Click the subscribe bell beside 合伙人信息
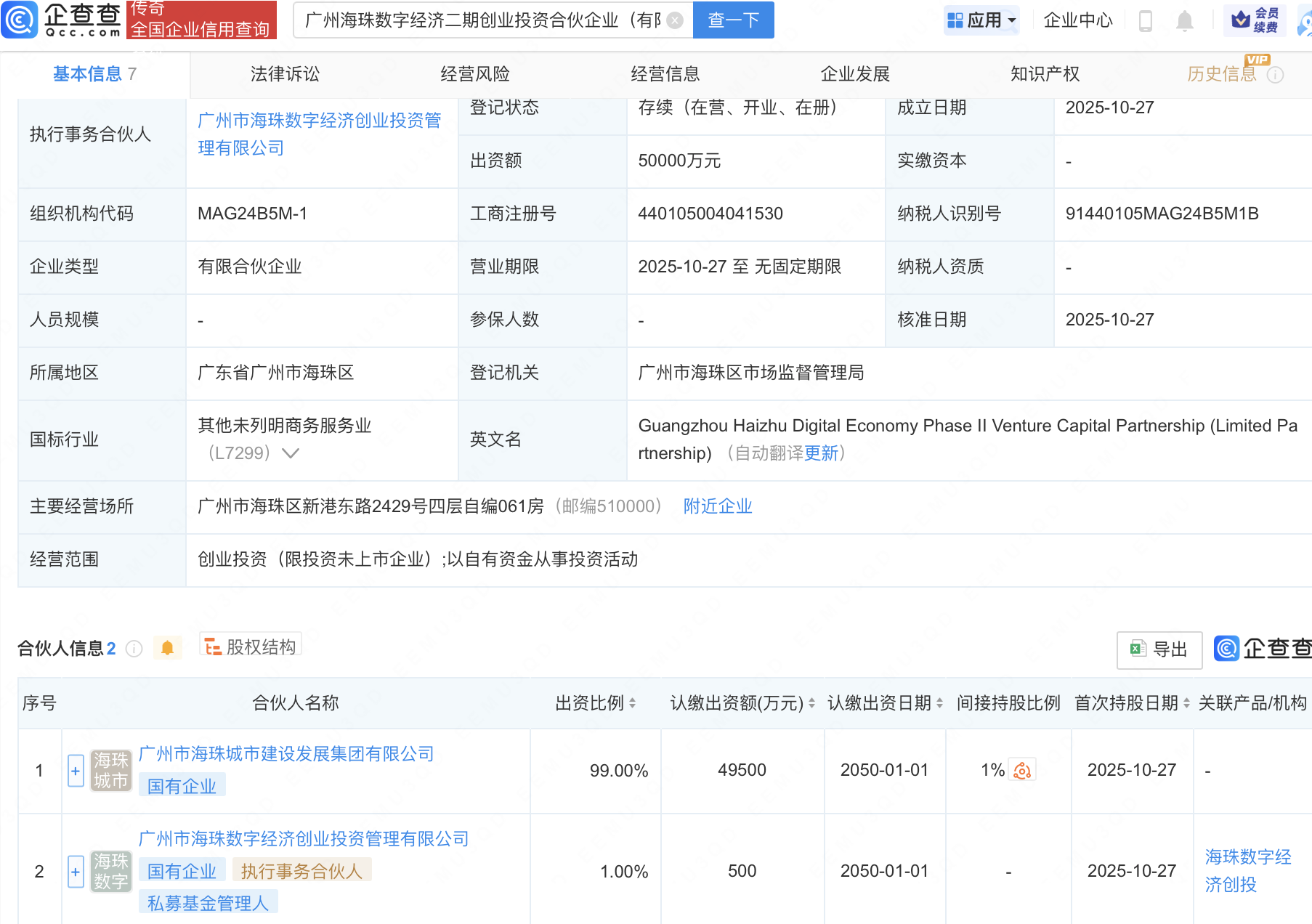 point(168,647)
